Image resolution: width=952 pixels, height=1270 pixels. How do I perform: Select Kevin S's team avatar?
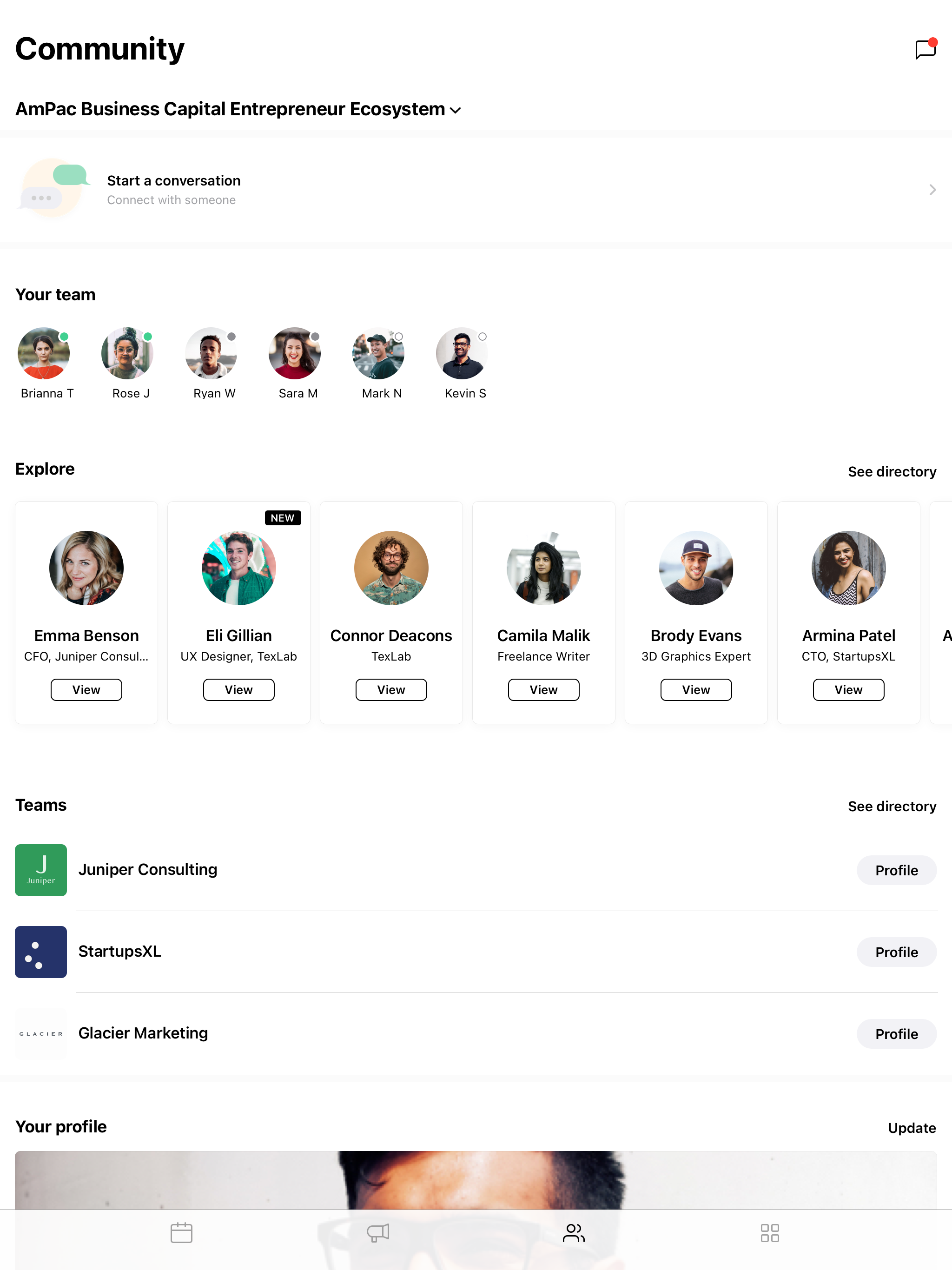pos(462,353)
